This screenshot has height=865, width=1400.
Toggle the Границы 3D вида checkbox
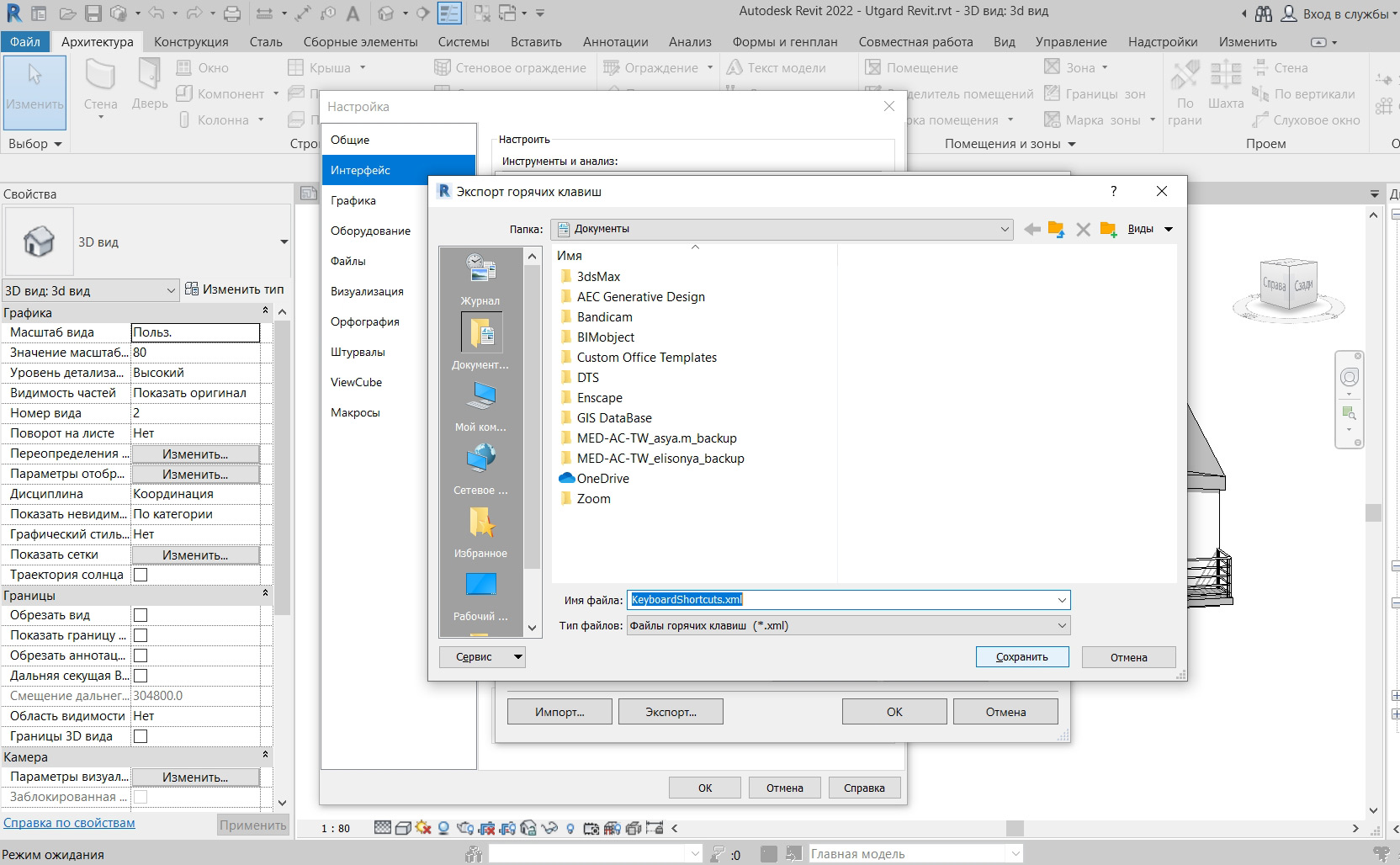click(141, 736)
